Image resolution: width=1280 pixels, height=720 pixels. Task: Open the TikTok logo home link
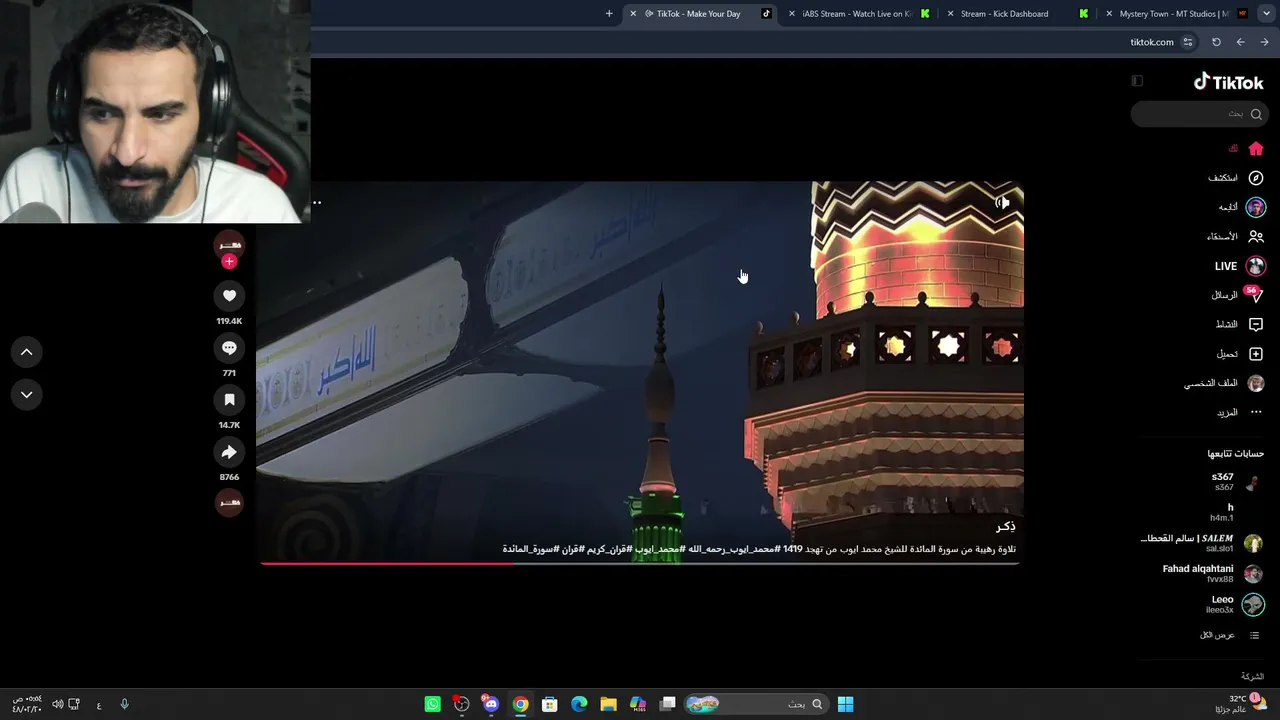tap(1229, 82)
